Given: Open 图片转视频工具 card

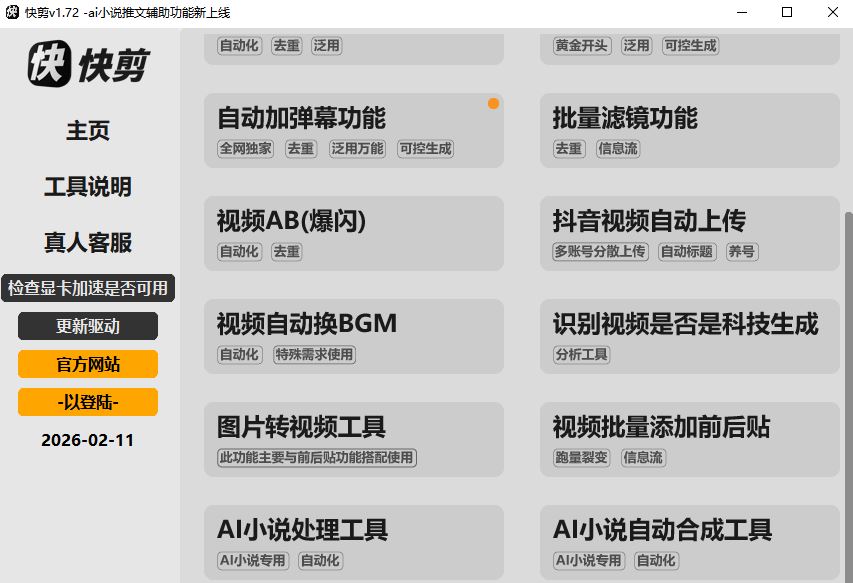Looking at the screenshot, I should pos(354,439).
